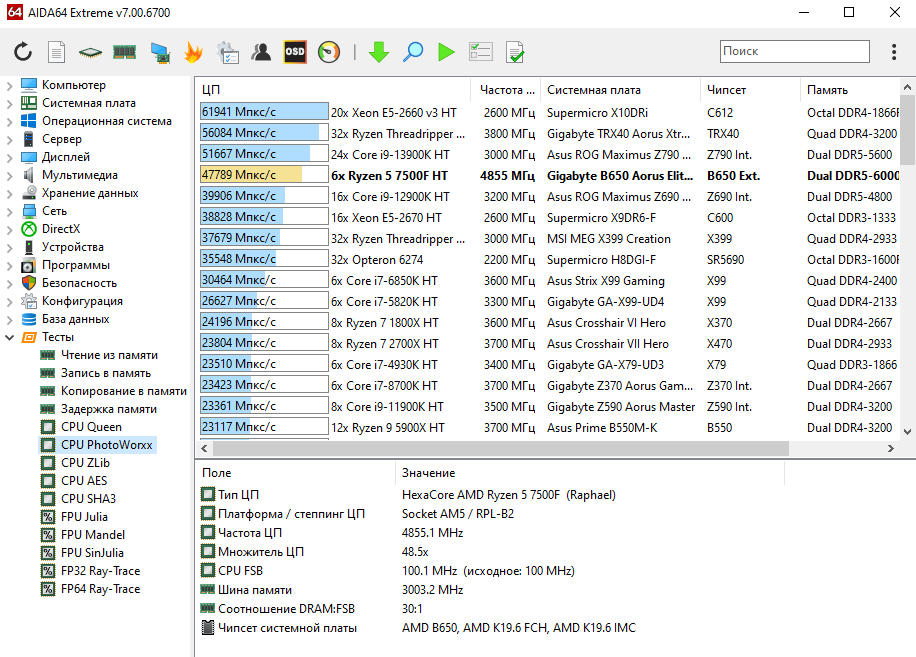Click the Значение column header
Viewport: 916px width, 657px height.
(590, 473)
